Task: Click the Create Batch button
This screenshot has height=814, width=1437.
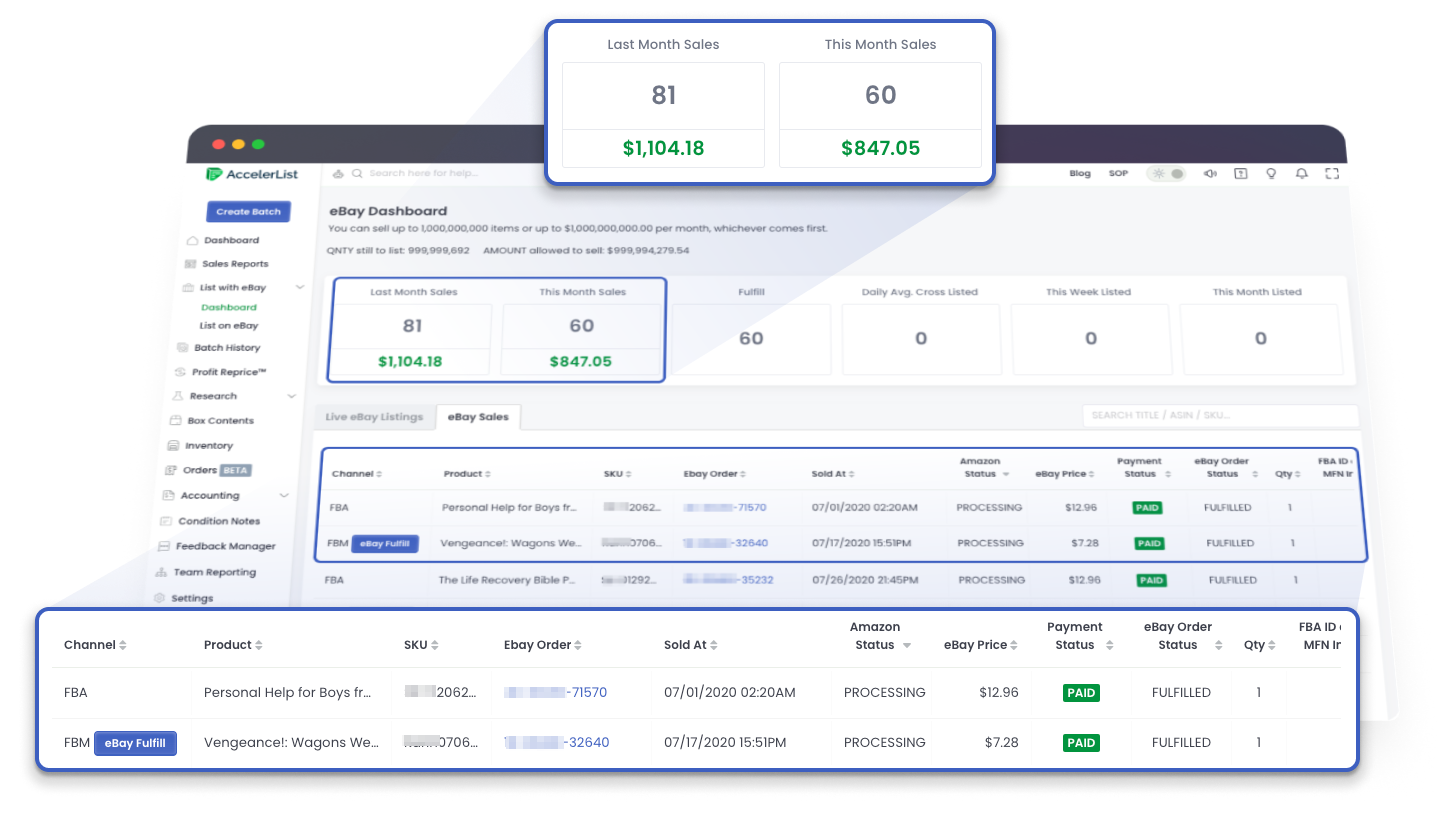Action: [x=249, y=212]
